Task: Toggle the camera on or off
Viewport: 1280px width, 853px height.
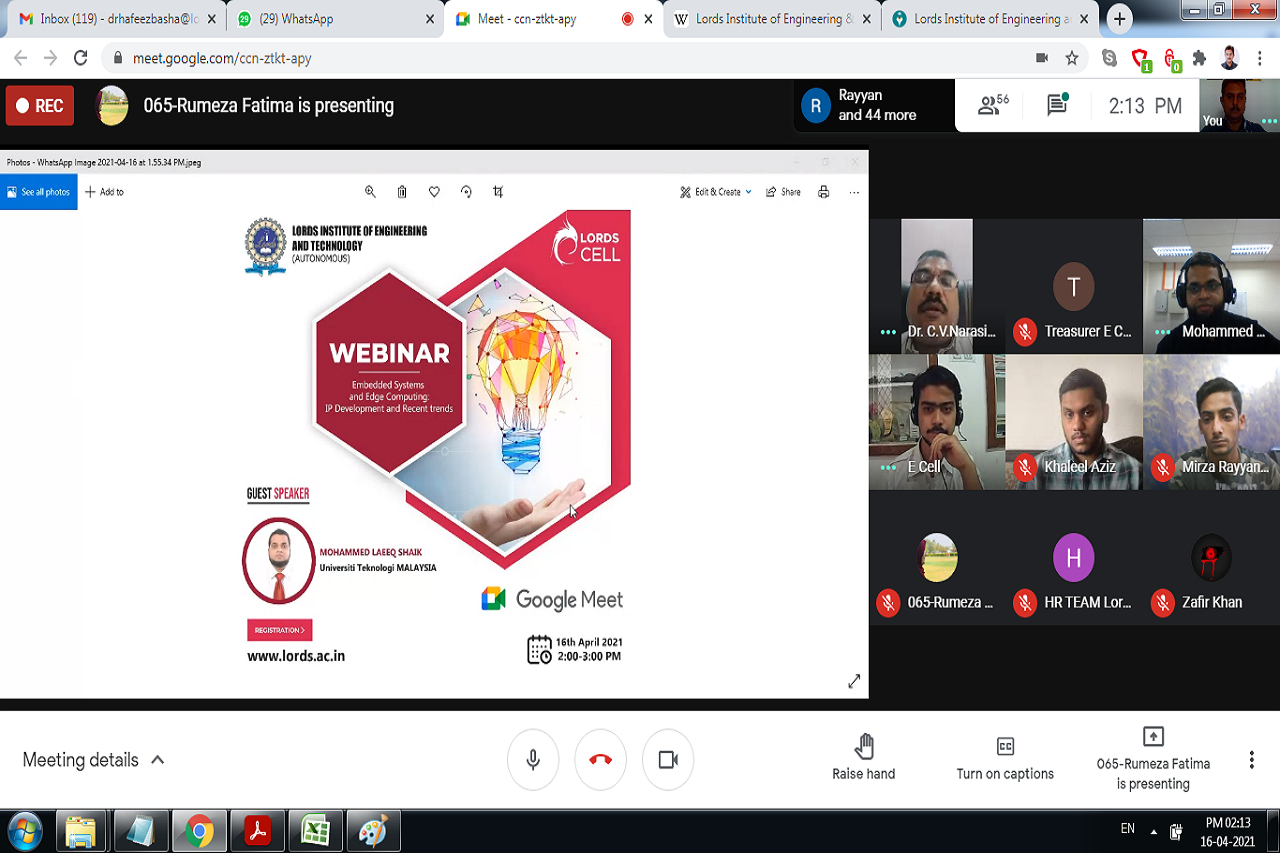Action: coord(668,760)
